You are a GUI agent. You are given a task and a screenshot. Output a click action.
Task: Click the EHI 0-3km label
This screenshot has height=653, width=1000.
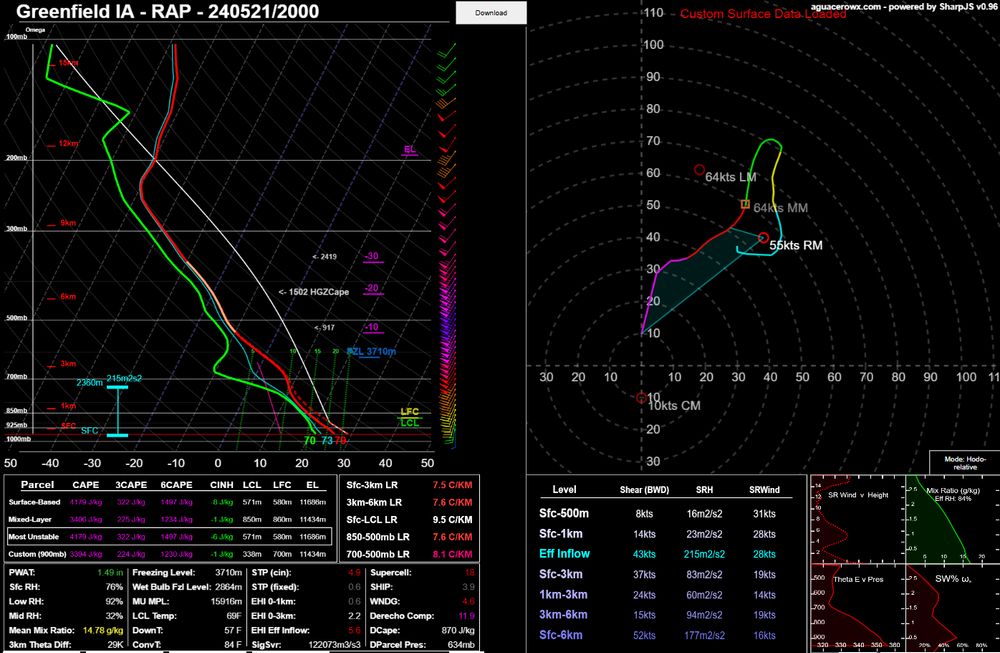[273, 616]
